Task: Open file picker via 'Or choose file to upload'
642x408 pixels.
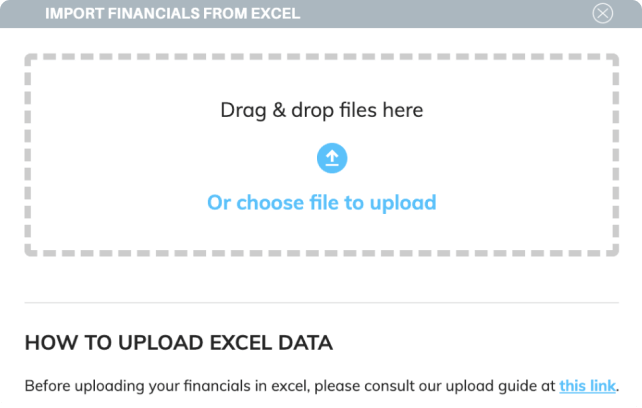Action: [321, 202]
